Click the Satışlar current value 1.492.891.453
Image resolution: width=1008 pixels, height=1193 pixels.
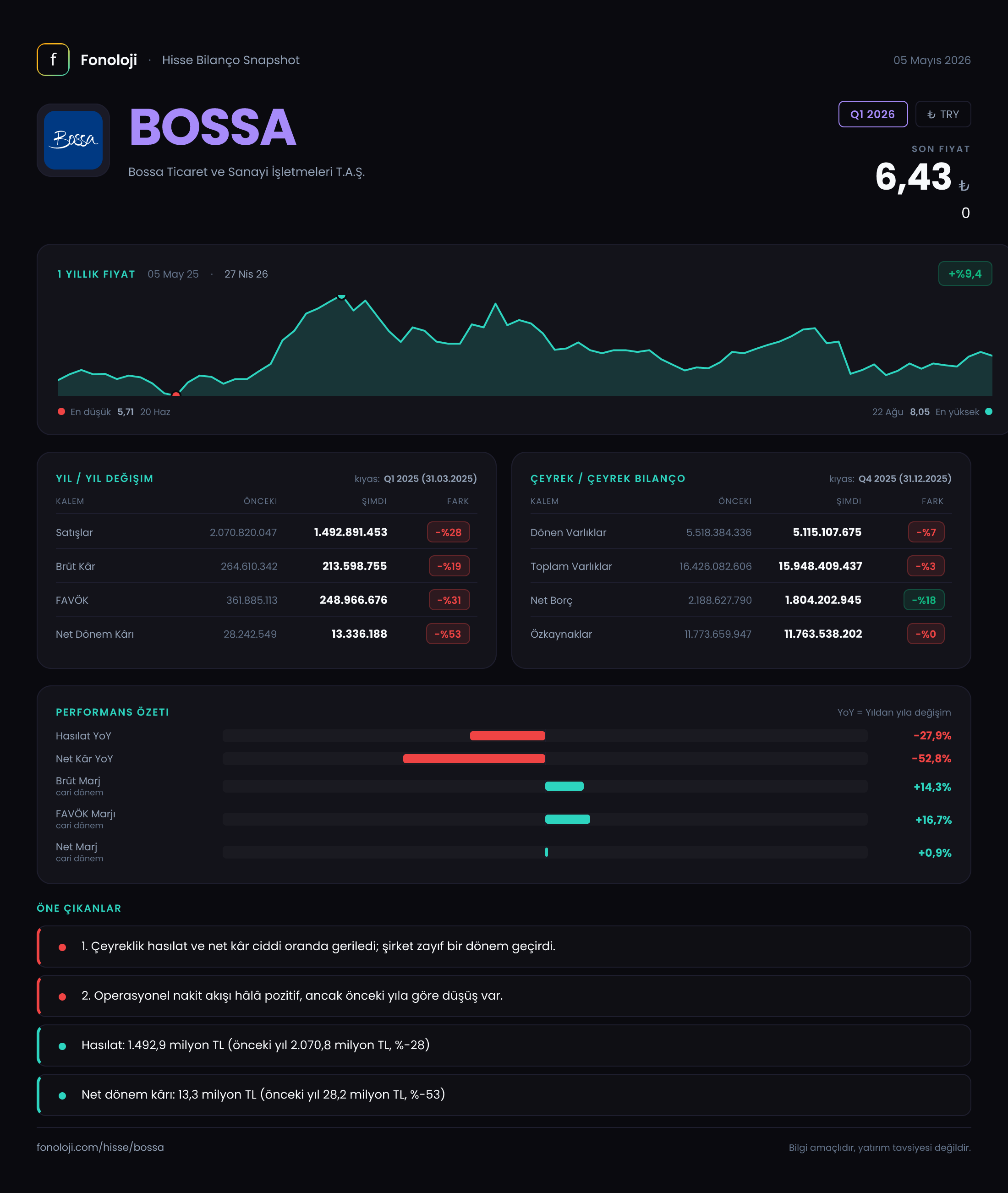(x=351, y=532)
